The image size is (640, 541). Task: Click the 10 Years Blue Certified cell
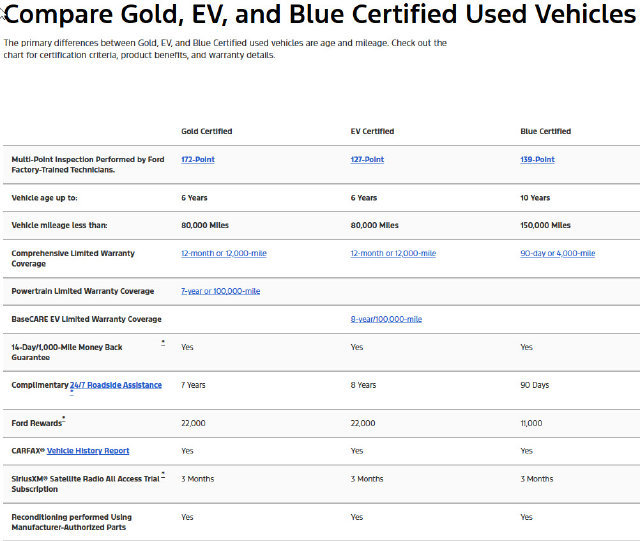pos(535,198)
